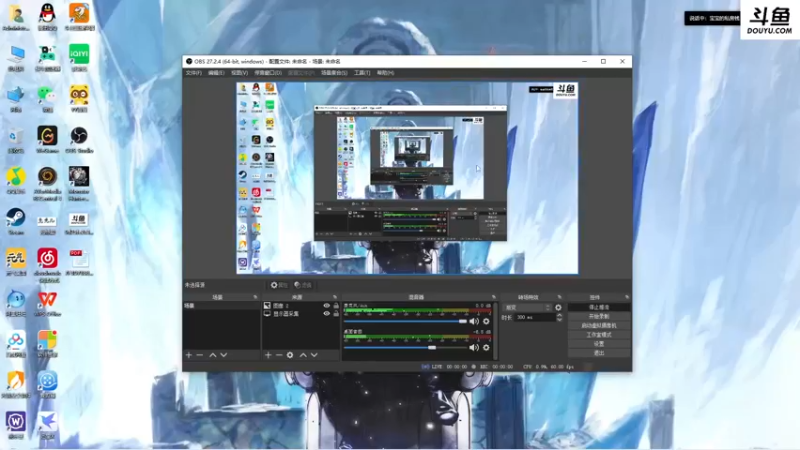
Task: Open NetEase Cloud Music desktop icon
Action: click(47, 265)
